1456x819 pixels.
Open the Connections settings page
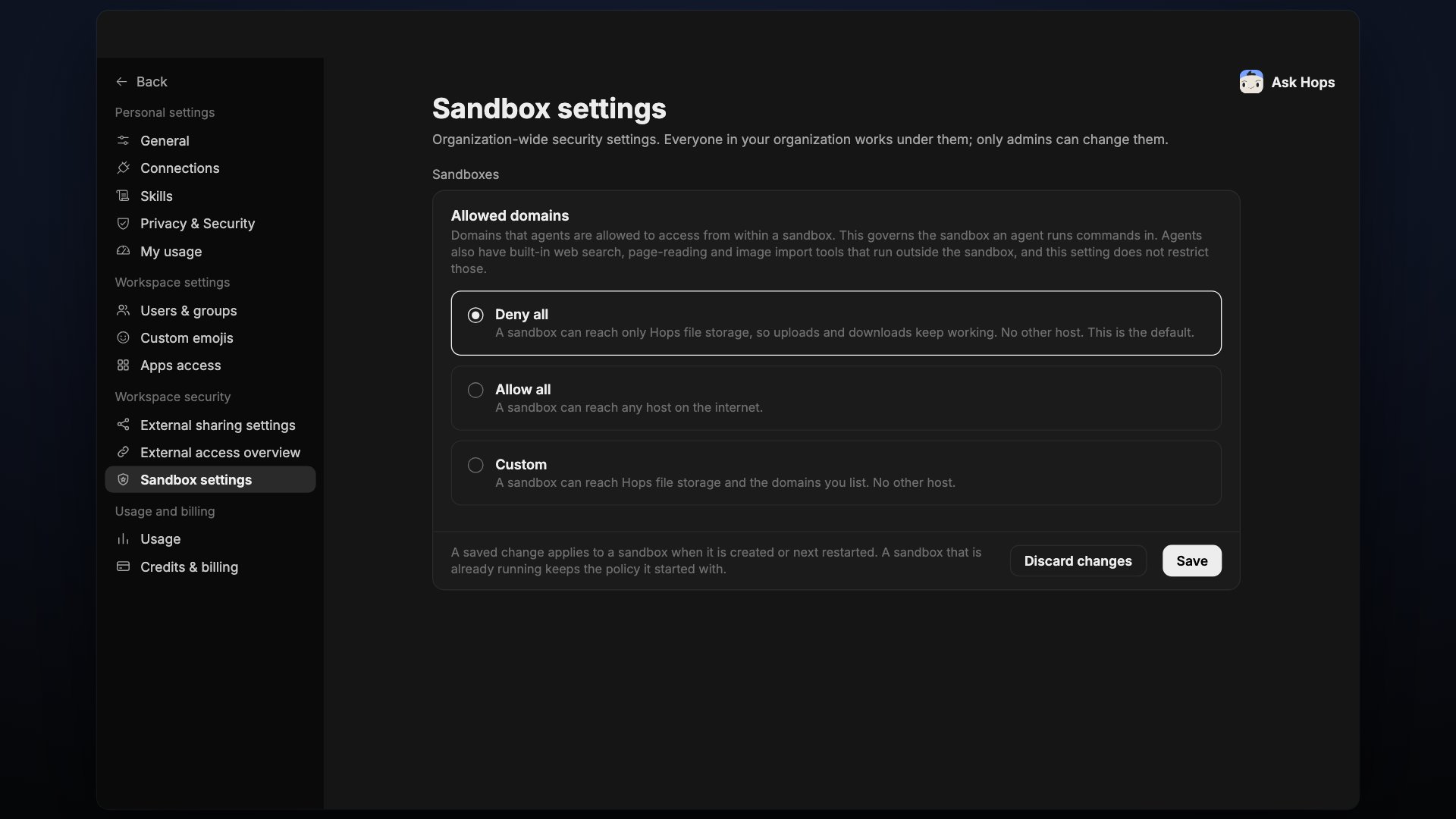pyautogui.click(x=210, y=168)
